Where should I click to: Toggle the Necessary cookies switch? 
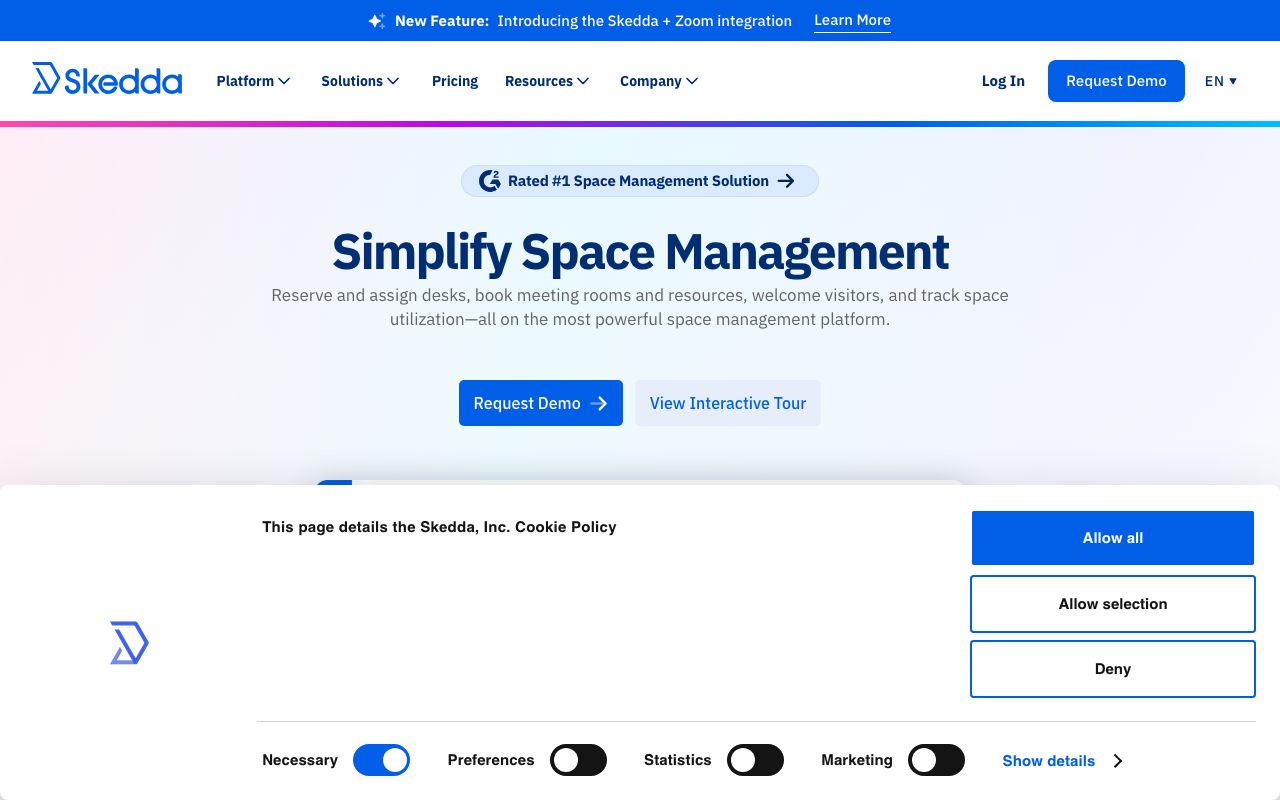tap(382, 760)
